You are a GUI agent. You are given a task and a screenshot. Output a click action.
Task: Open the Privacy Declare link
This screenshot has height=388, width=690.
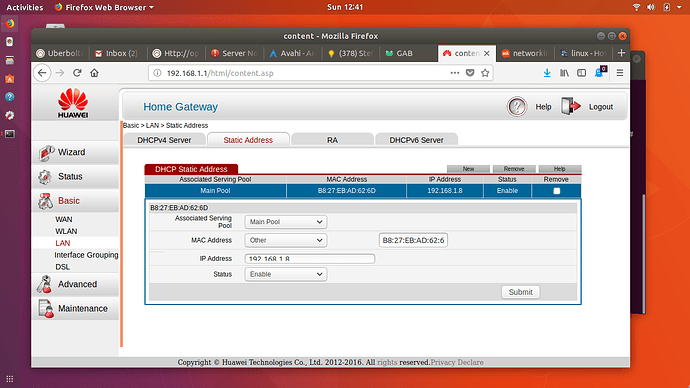pyautogui.click(x=457, y=362)
